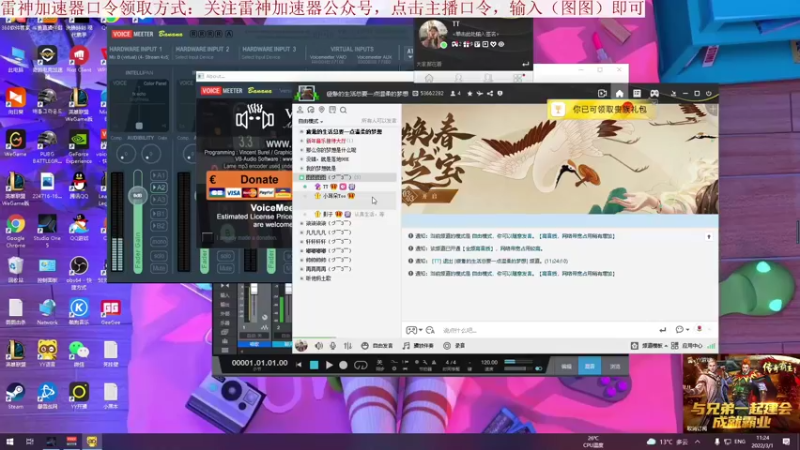Screen dimensions: 800x450
Task: Click the Comp knob on Voicemeeter input 1
Action: [x=126, y=154]
